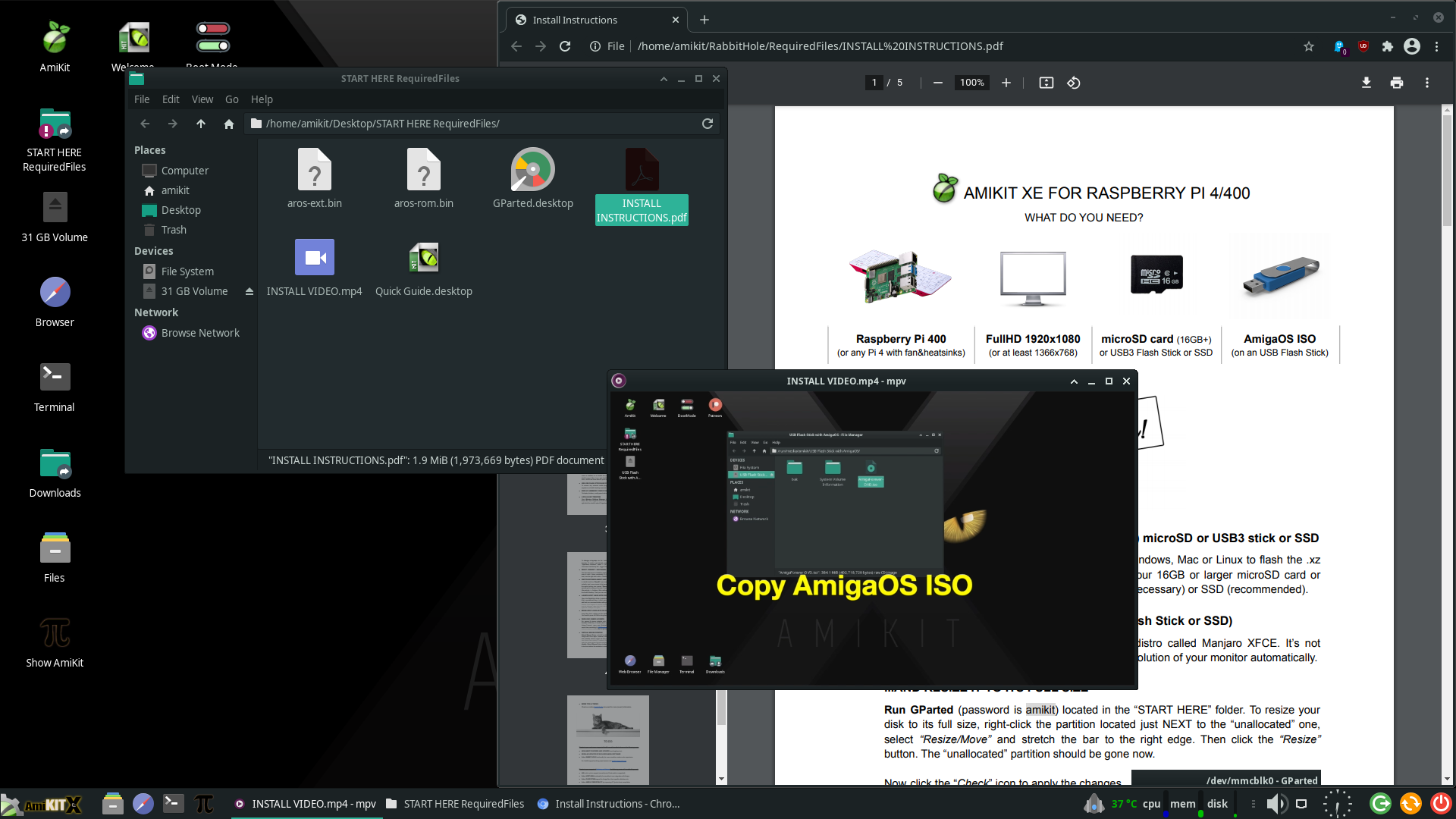
Task: Go to home folder in file manager
Action: coord(228,124)
